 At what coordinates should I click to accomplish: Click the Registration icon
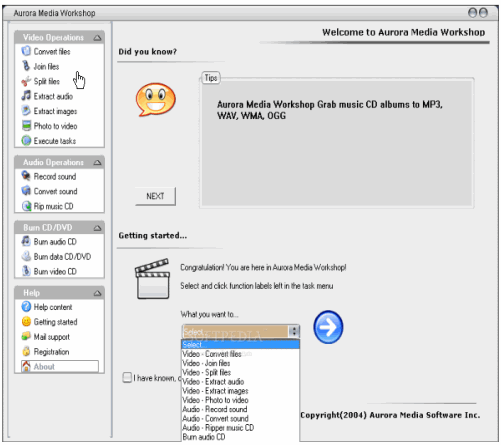pos(26,351)
